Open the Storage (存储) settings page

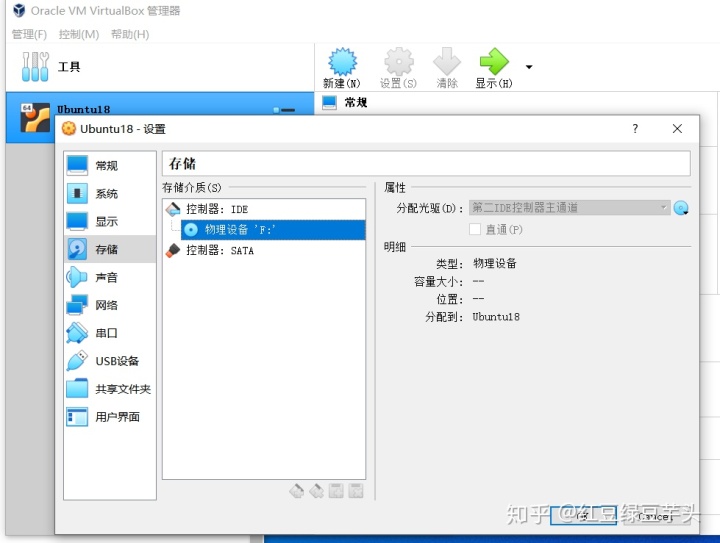click(x=110, y=249)
